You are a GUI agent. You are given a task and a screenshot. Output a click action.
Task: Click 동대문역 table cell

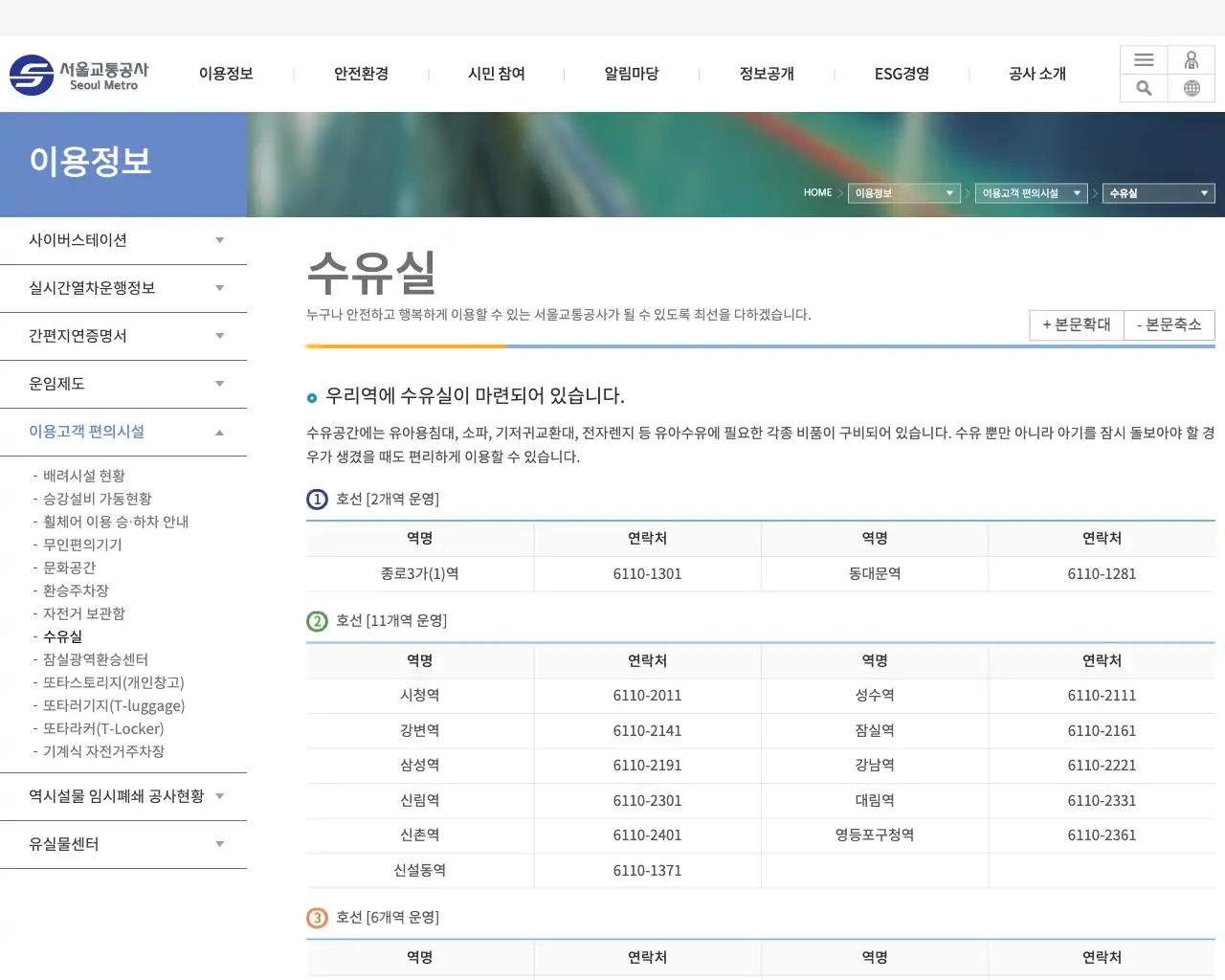click(875, 573)
